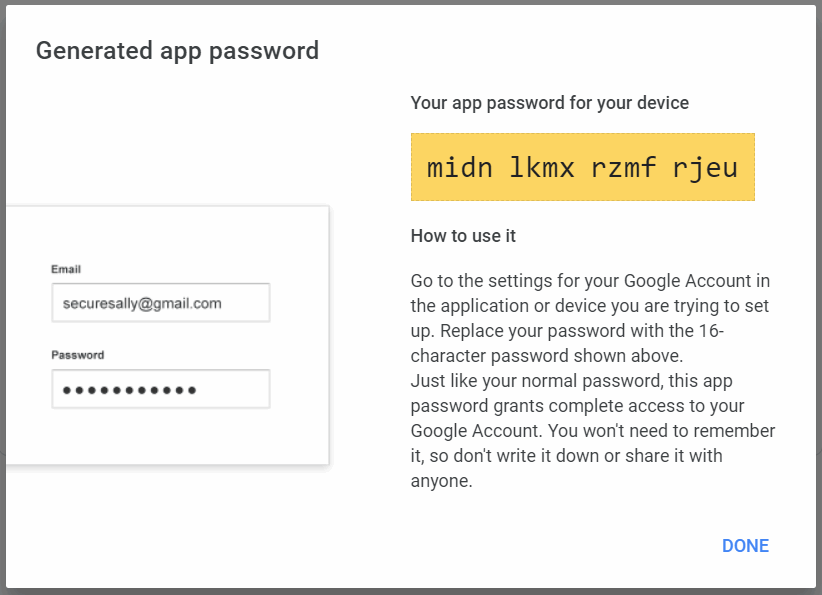
Task: Focus the masked Password field
Action: point(161,388)
